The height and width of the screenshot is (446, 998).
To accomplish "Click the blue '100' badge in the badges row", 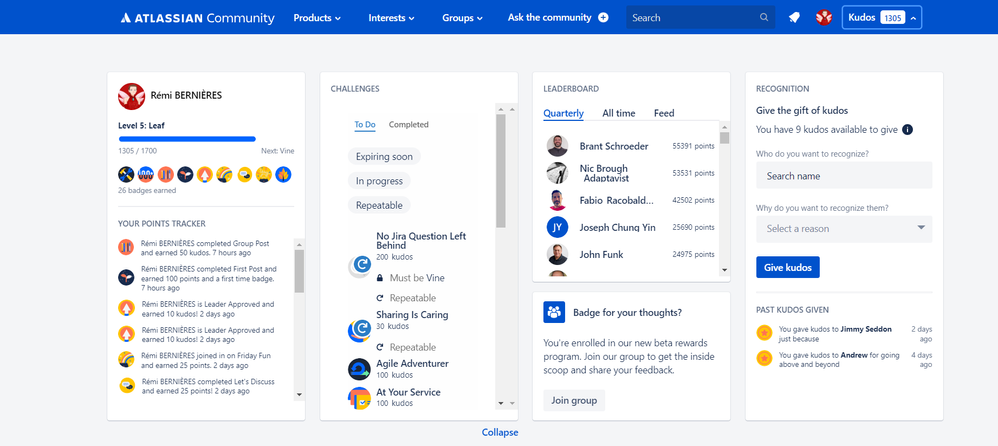I will tap(146, 174).
